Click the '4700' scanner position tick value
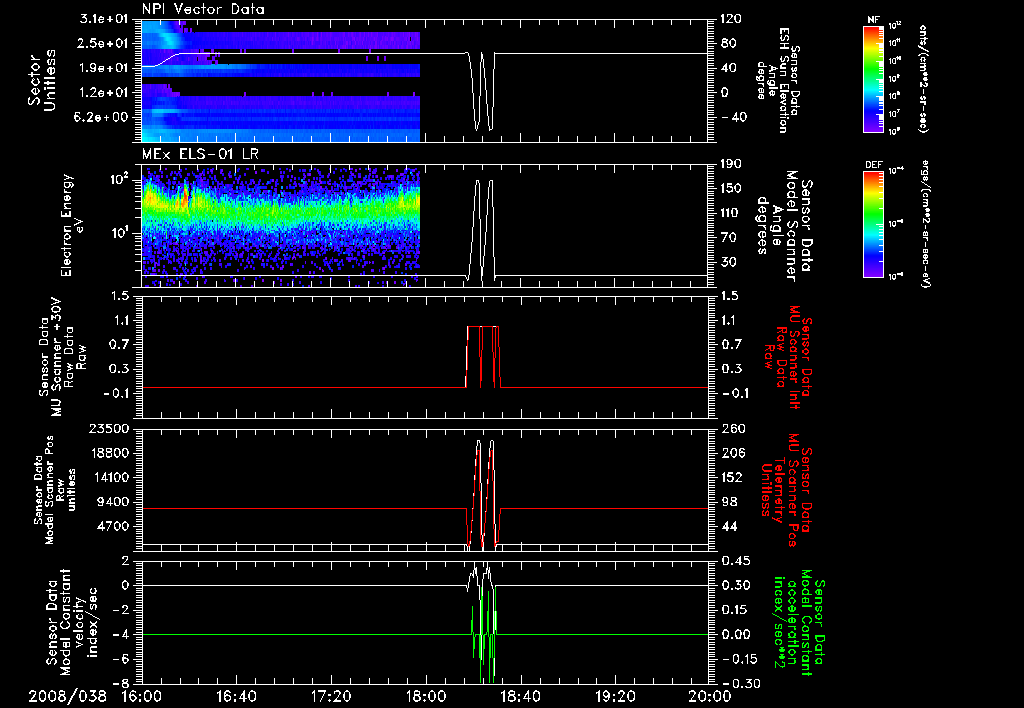Screen dimensions: 1024x708 tap(115, 526)
